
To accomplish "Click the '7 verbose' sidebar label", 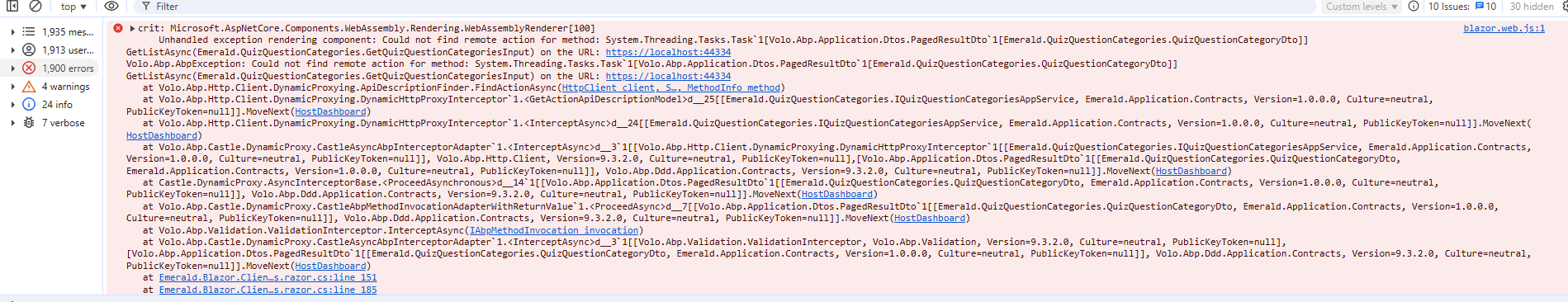I will (63, 123).
